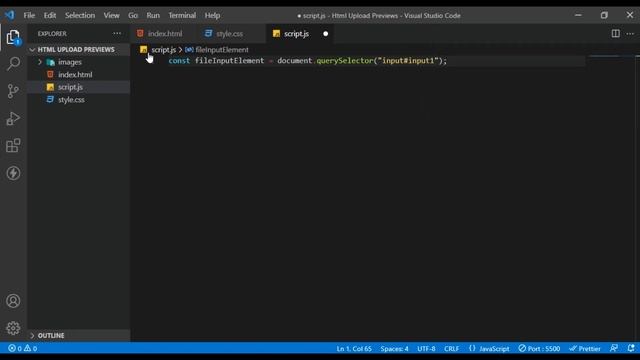The height and width of the screenshot is (360, 640).
Task: Open the View menu
Action: click(x=111, y=15)
